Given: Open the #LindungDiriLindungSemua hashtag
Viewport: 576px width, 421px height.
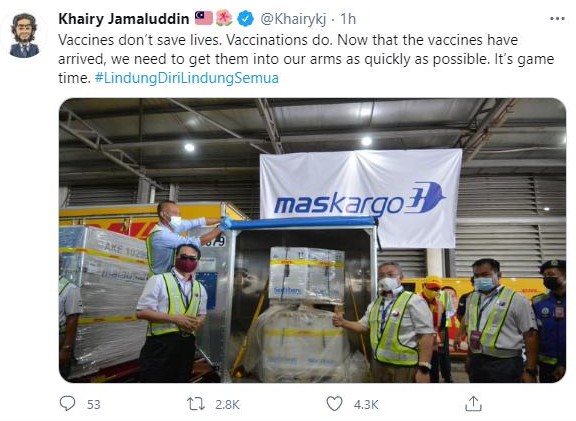Looking at the screenshot, I should [x=187, y=78].
